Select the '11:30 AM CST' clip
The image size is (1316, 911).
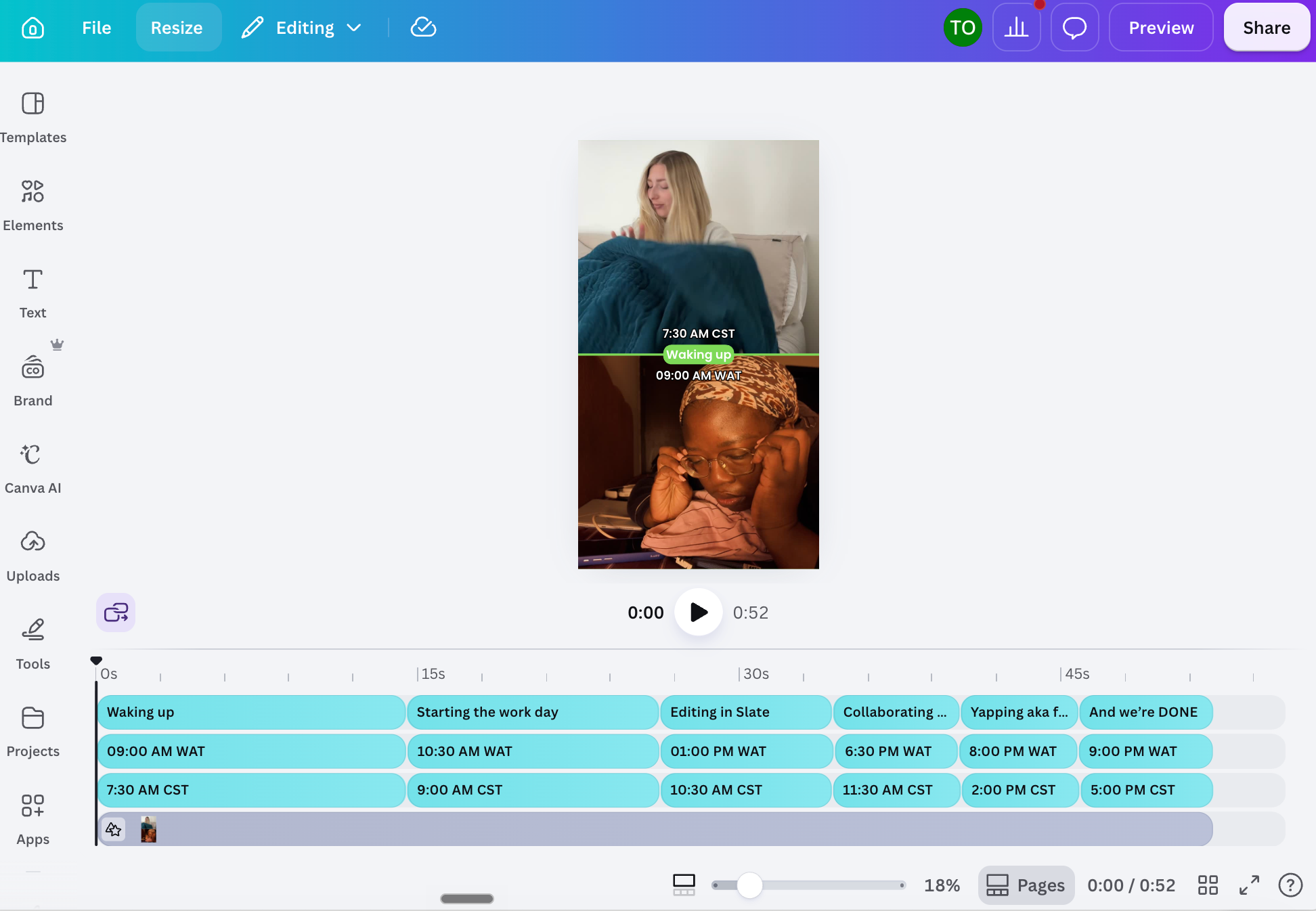(x=896, y=790)
